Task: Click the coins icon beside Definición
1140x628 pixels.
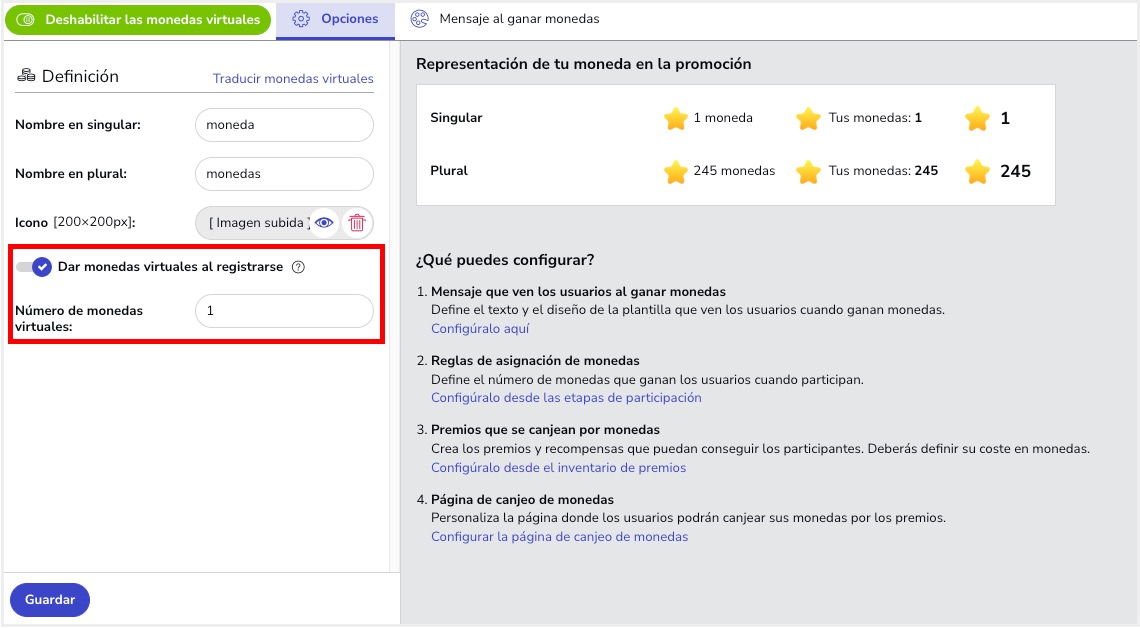Action: click(x=26, y=76)
